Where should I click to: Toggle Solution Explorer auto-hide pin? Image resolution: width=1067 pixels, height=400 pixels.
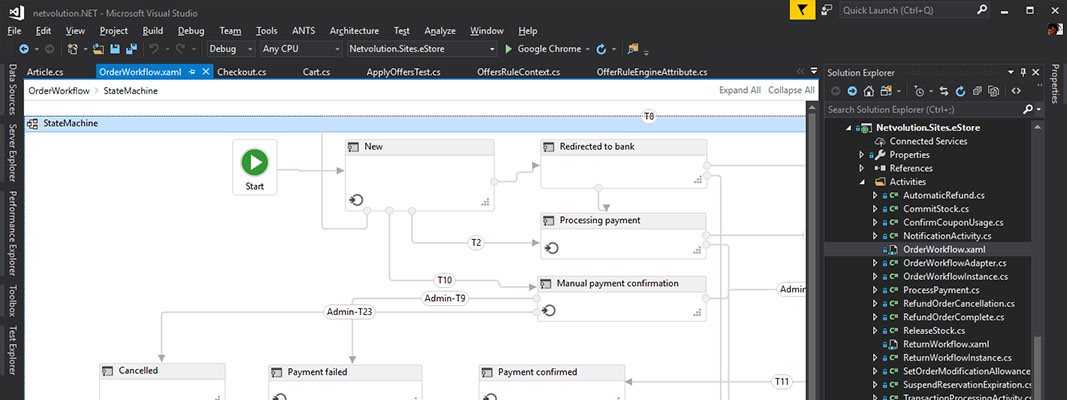tap(1023, 72)
